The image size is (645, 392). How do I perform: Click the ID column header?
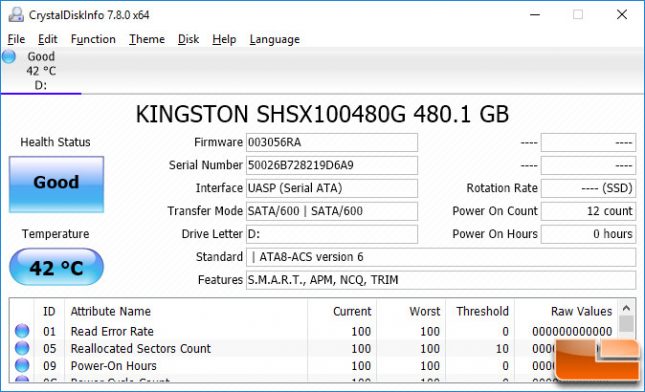pos(49,311)
